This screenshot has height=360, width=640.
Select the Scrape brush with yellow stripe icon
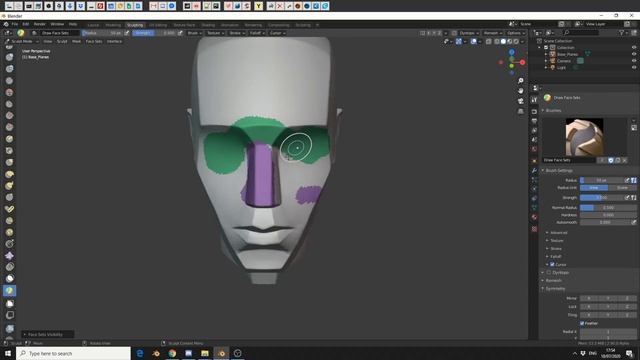[x=9, y=209]
